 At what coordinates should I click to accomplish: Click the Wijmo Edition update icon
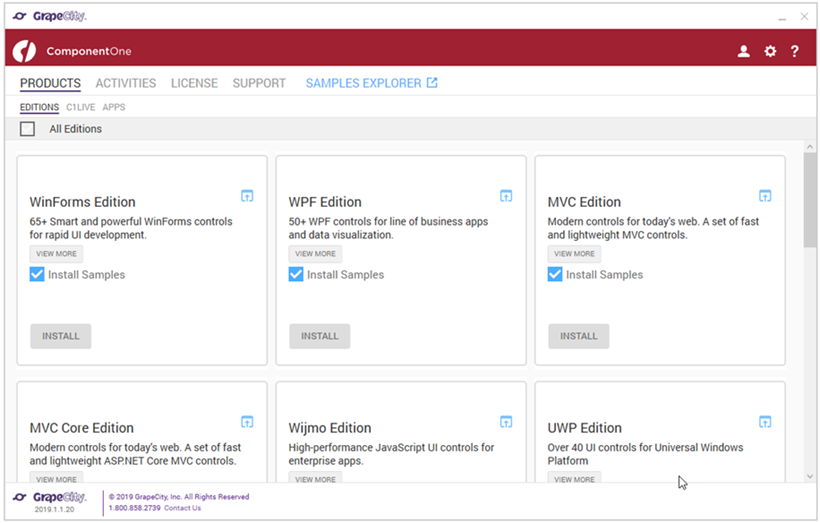[x=506, y=422]
